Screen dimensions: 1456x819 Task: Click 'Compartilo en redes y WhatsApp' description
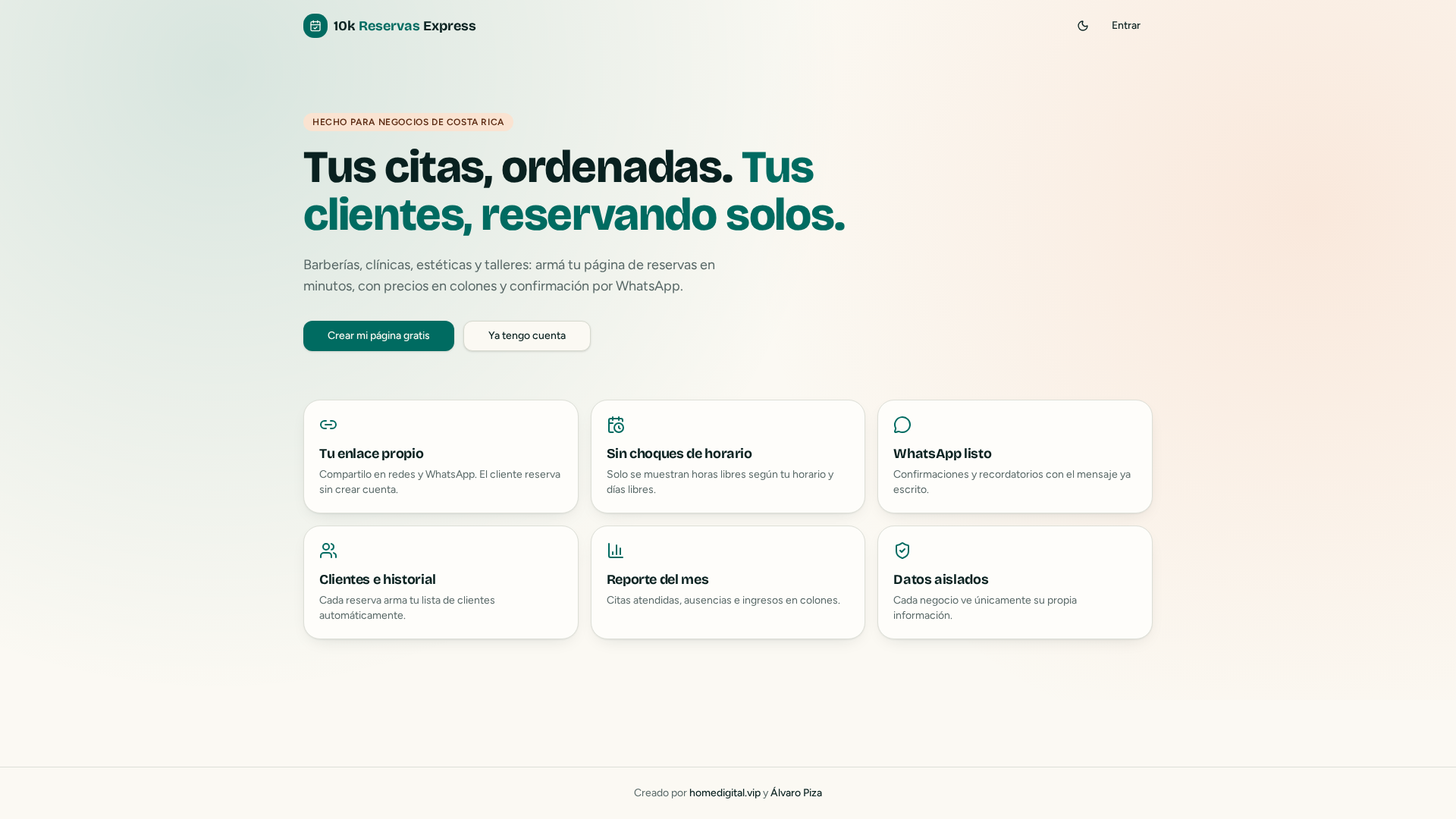coord(440,482)
